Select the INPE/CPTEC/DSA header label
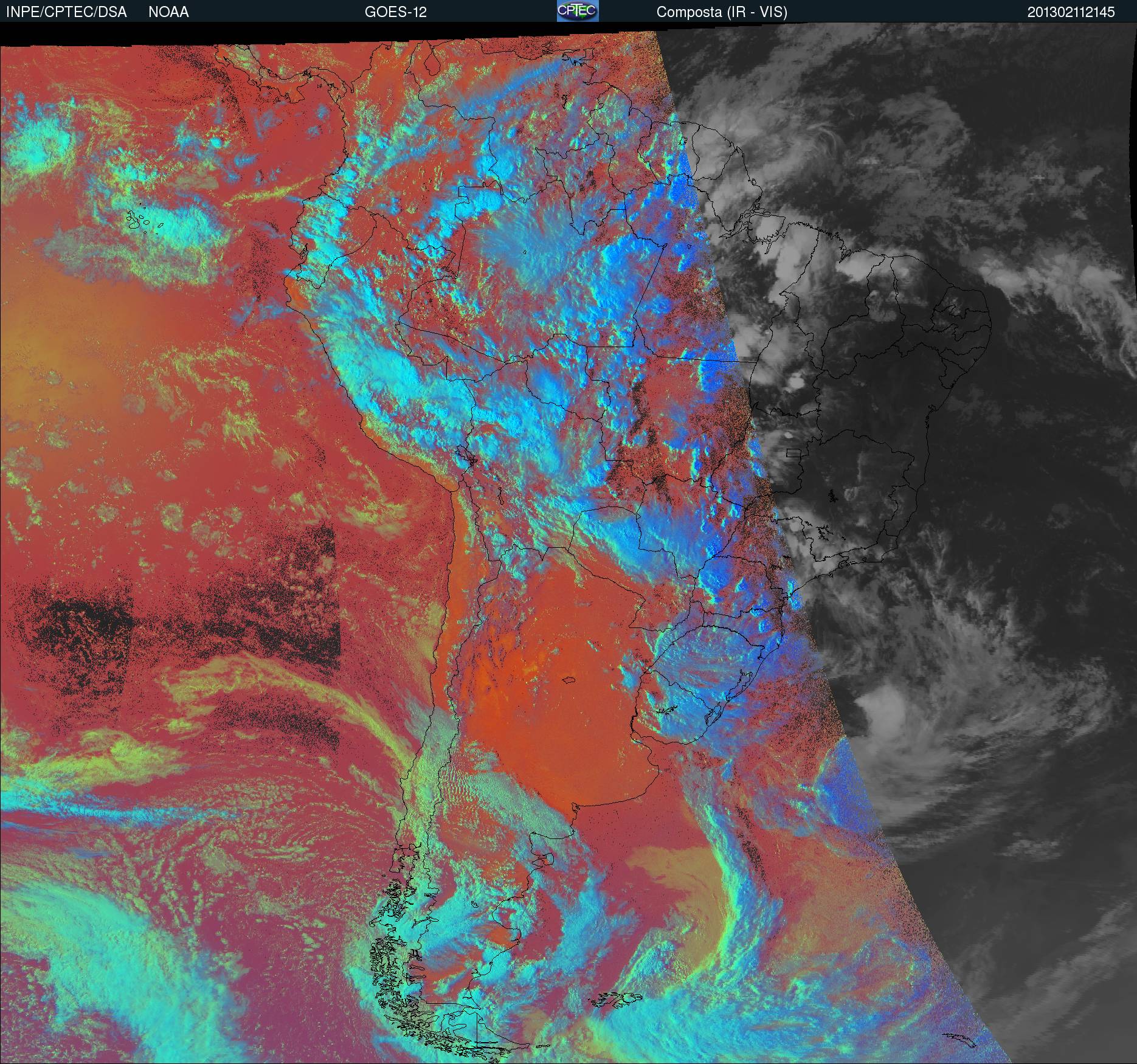This screenshot has width=1137, height=1064. point(66,12)
